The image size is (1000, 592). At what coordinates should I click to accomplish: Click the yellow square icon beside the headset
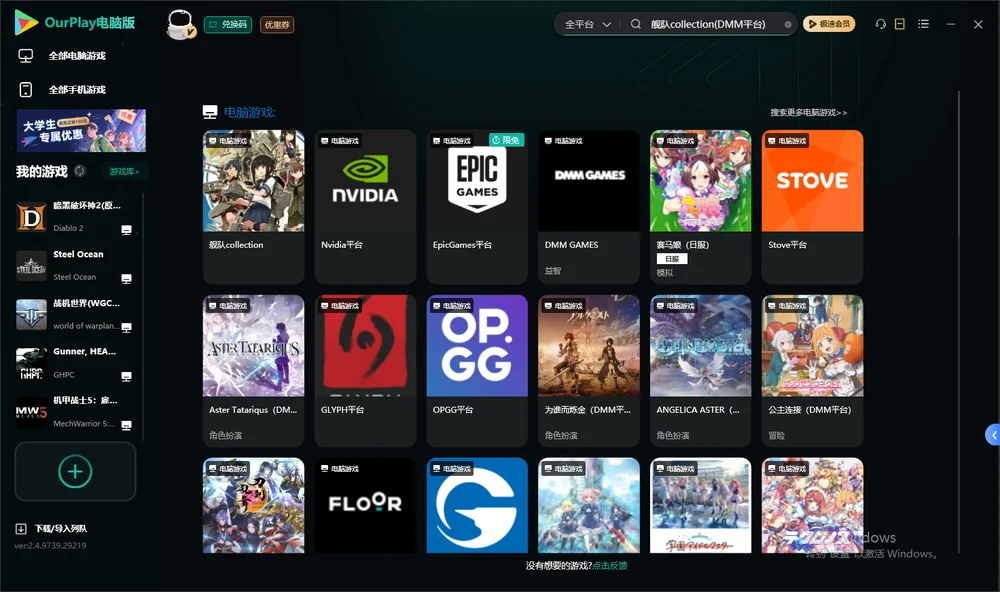900,24
